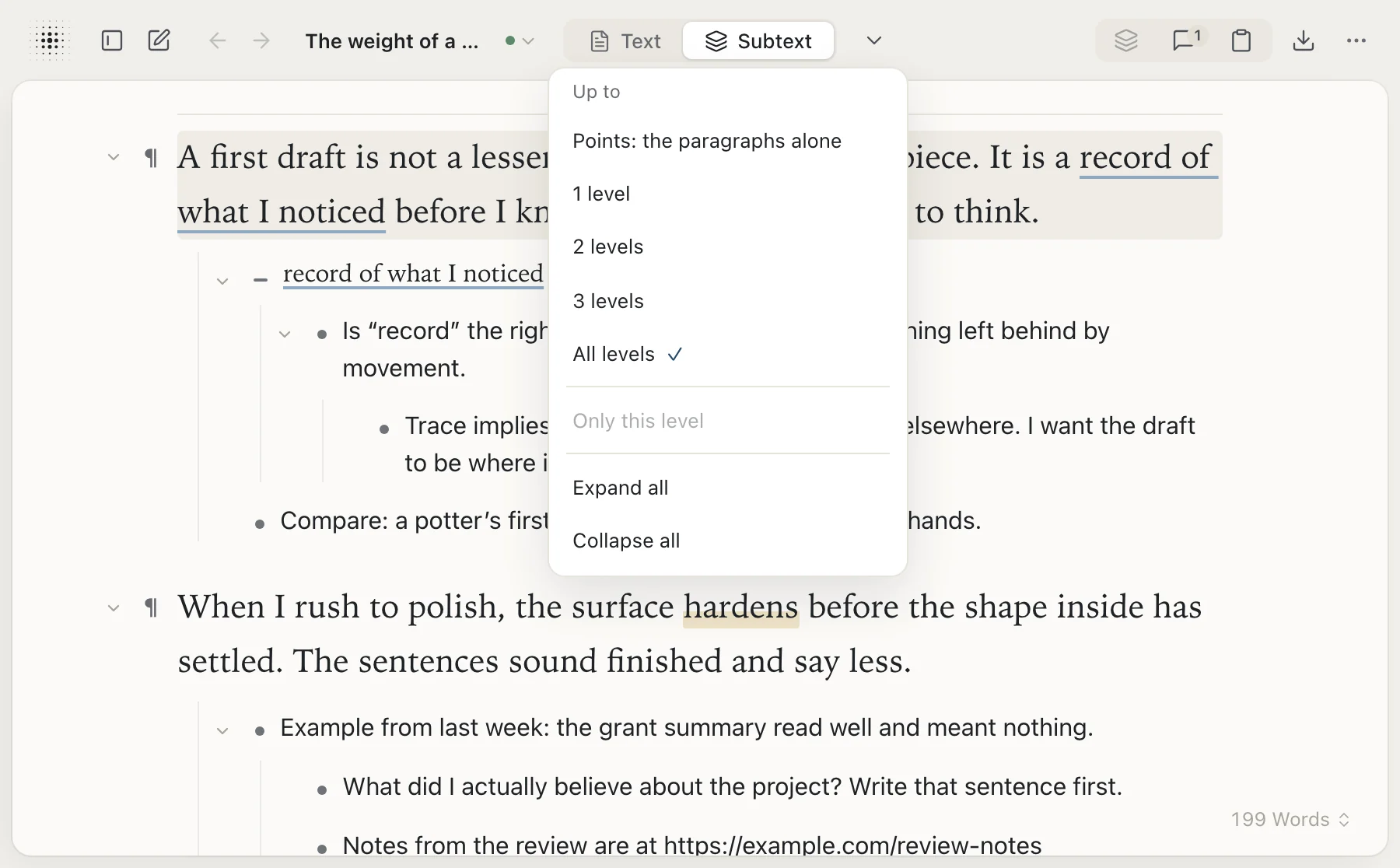The image size is (1400, 868).
Task: Collapse the 'When I rush to polish' paragraph
Action: tap(114, 608)
